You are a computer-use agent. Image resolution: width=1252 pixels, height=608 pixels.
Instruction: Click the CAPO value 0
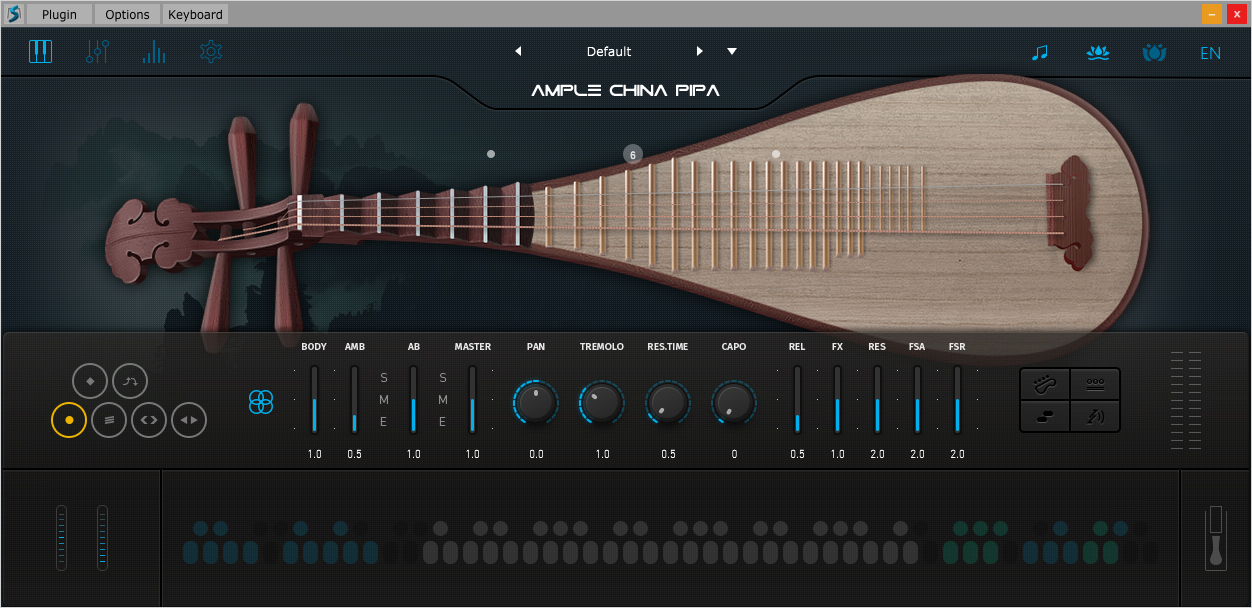pyautogui.click(x=734, y=454)
